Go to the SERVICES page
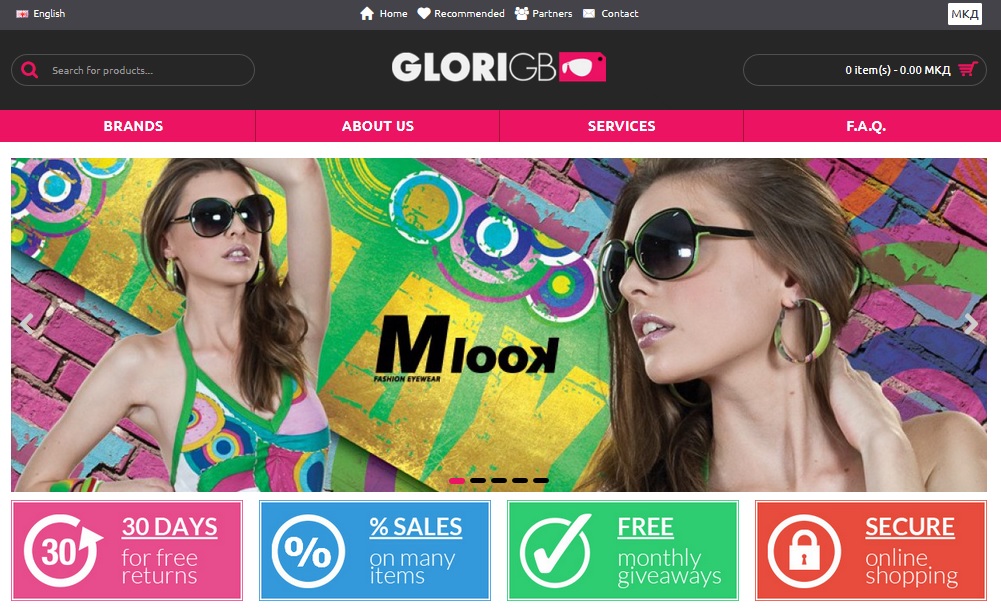 click(x=621, y=126)
